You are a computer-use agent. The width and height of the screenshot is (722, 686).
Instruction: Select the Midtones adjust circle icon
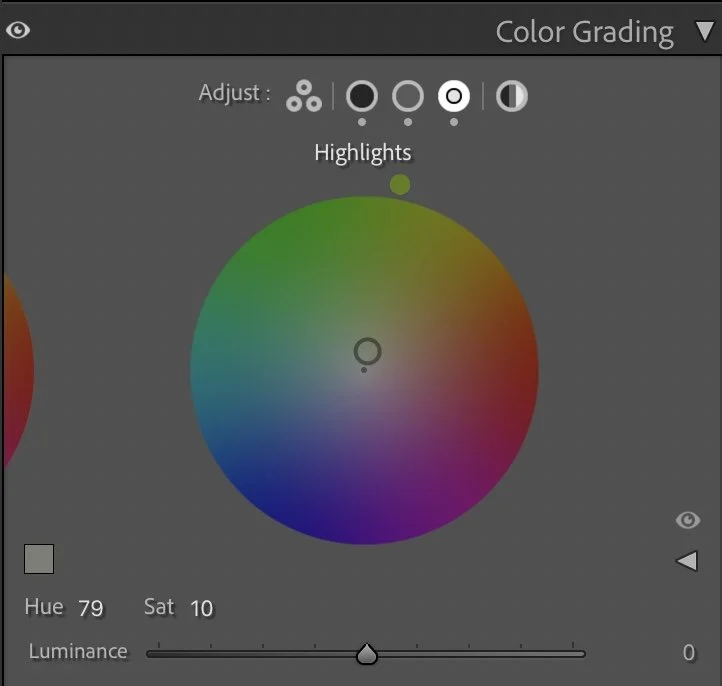pos(408,96)
